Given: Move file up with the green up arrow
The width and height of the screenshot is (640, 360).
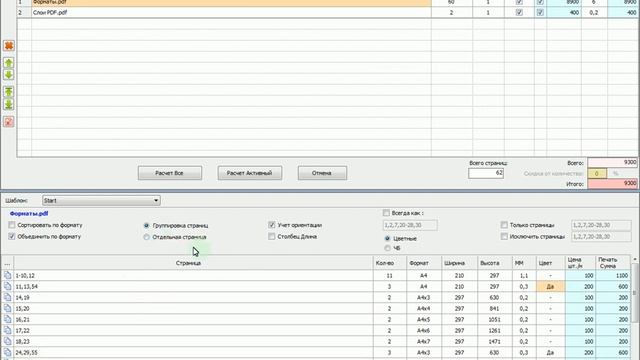Looking at the screenshot, I should [9, 63].
